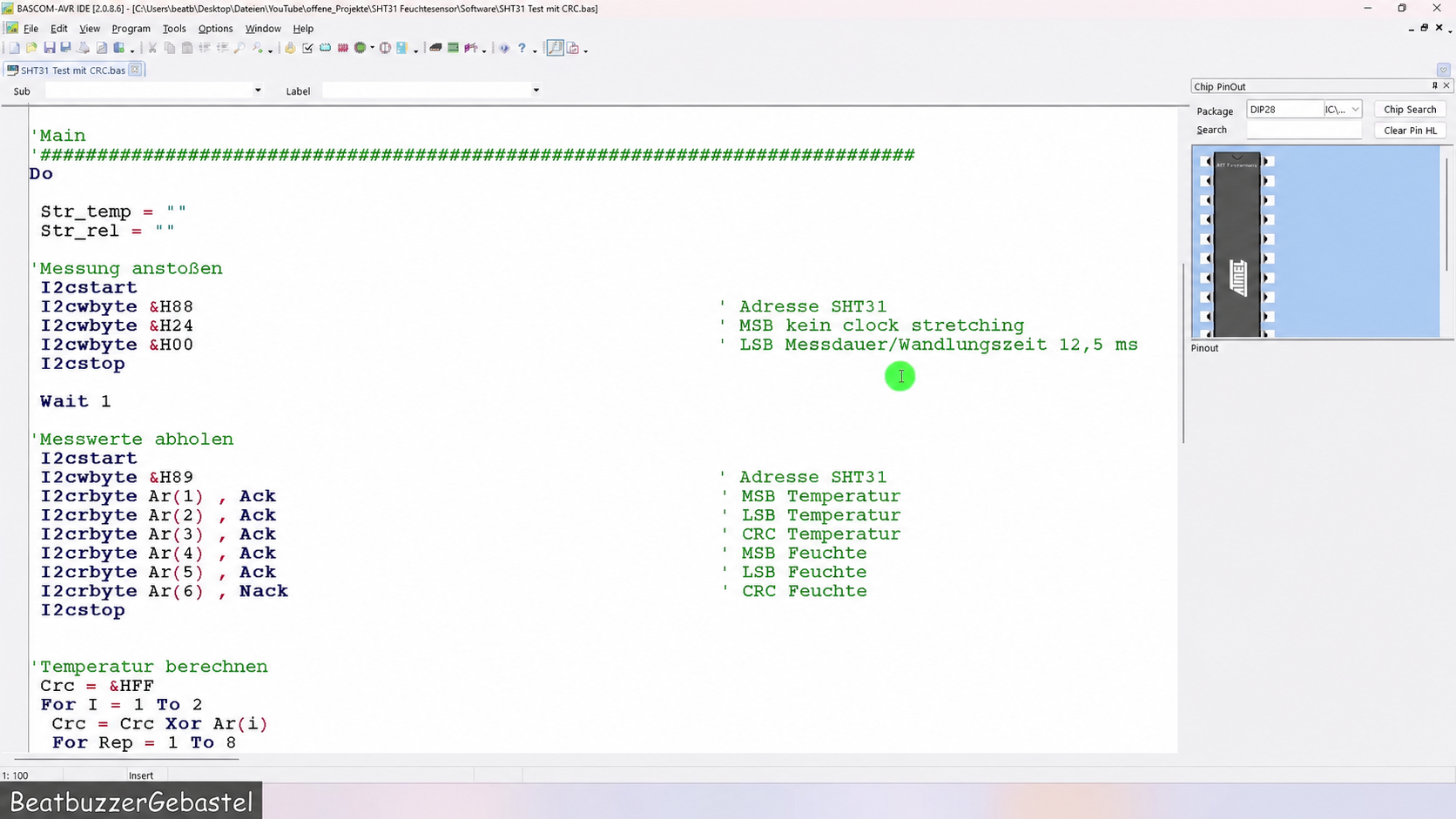Cut selection with the scissors icon
Image resolution: width=1456 pixels, height=819 pixels.
[152, 48]
